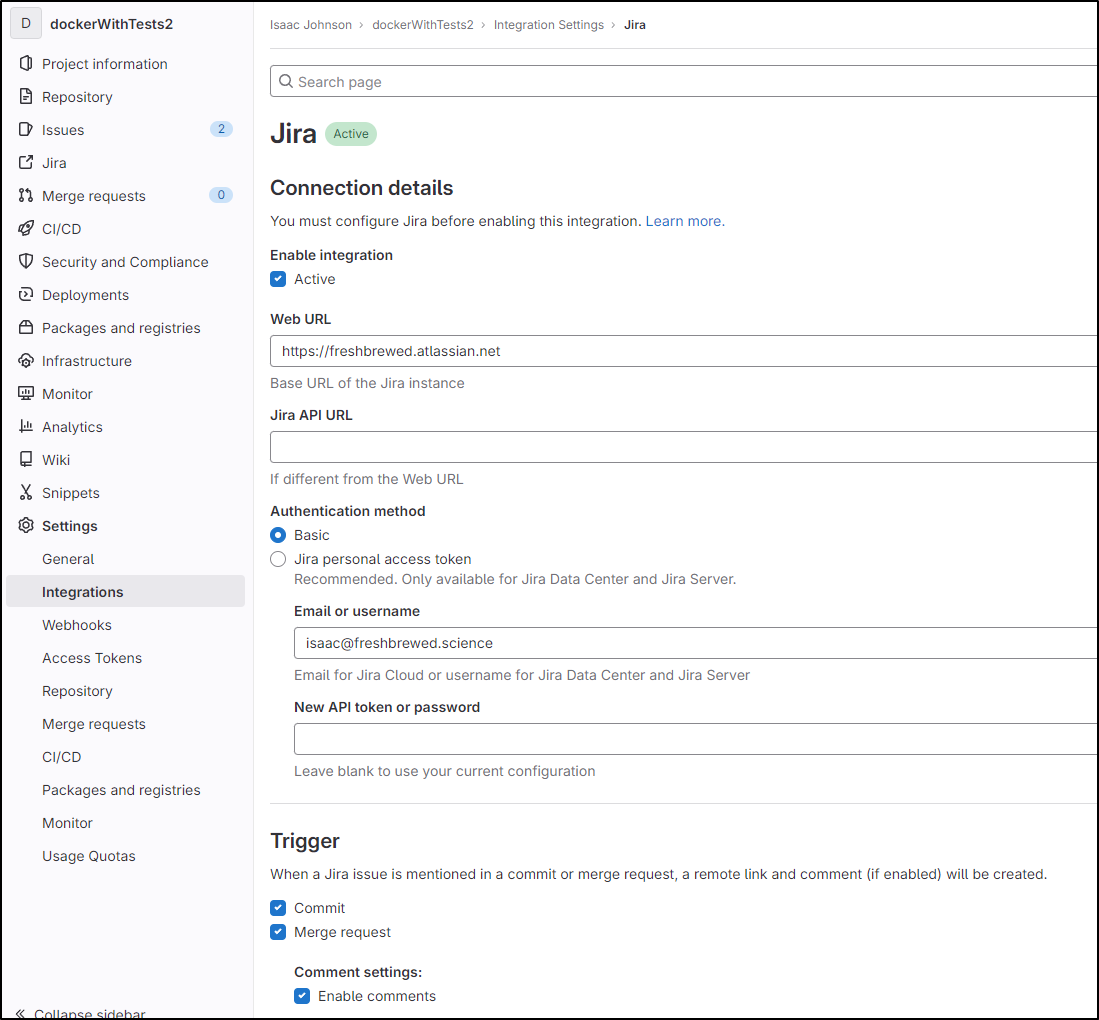Click Integration Settings breadcrumb link
Viewport: 1099px width, 1020px height.
coord(549,25)
